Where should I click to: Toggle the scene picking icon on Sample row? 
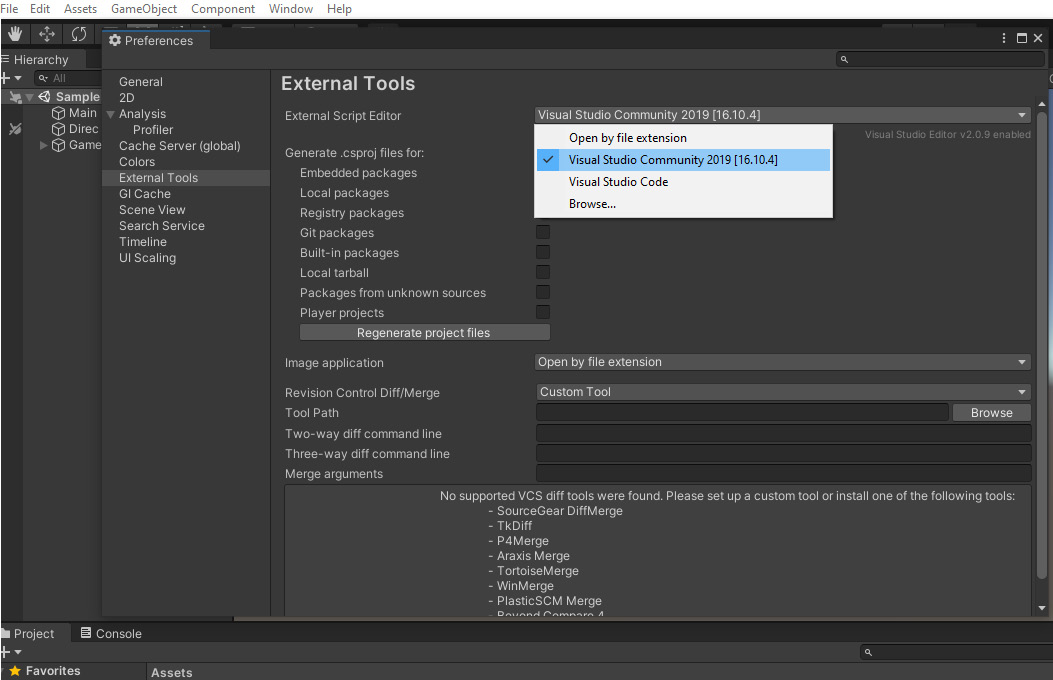tap(15, 97)
